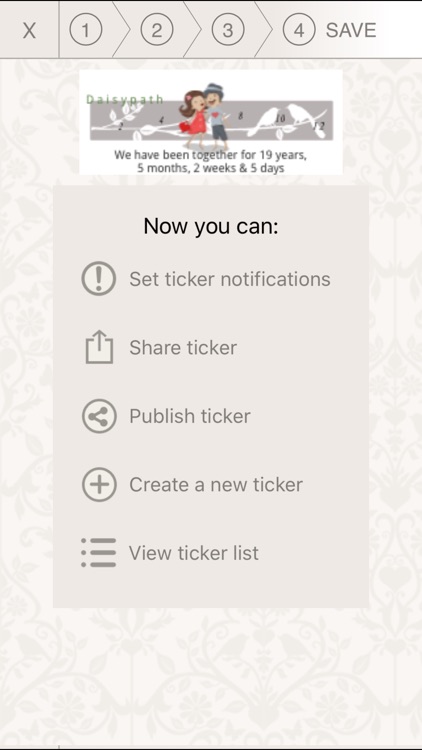Tap the exclamation notification icon

(99, 278)
